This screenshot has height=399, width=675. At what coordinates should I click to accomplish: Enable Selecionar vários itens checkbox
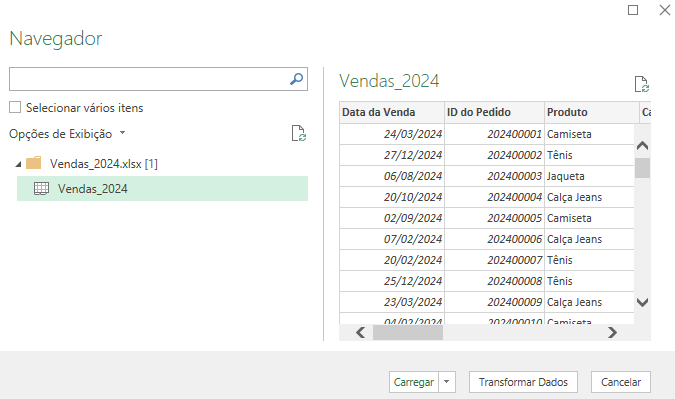[x=15, y=107]
